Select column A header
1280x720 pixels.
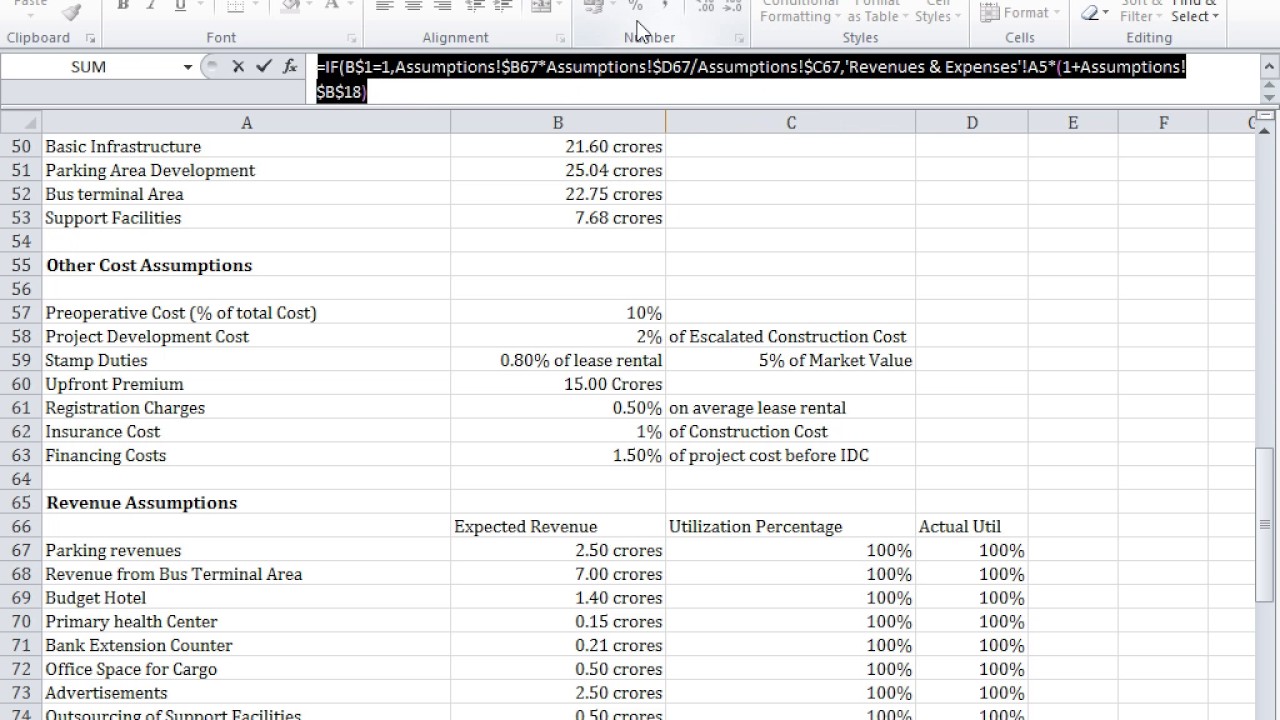[246, 122]
